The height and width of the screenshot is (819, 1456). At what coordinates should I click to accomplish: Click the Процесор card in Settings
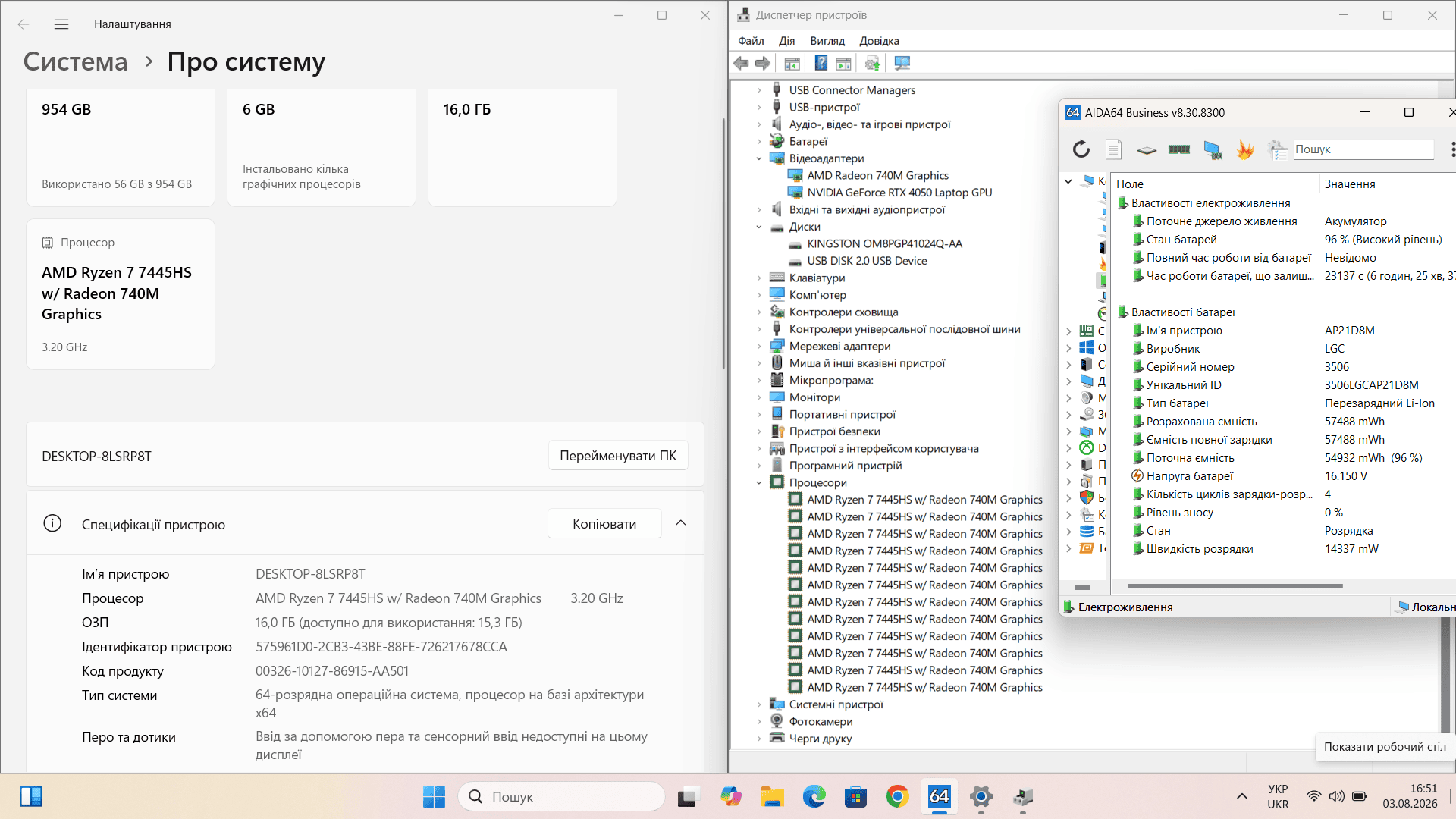click(121, 294)
